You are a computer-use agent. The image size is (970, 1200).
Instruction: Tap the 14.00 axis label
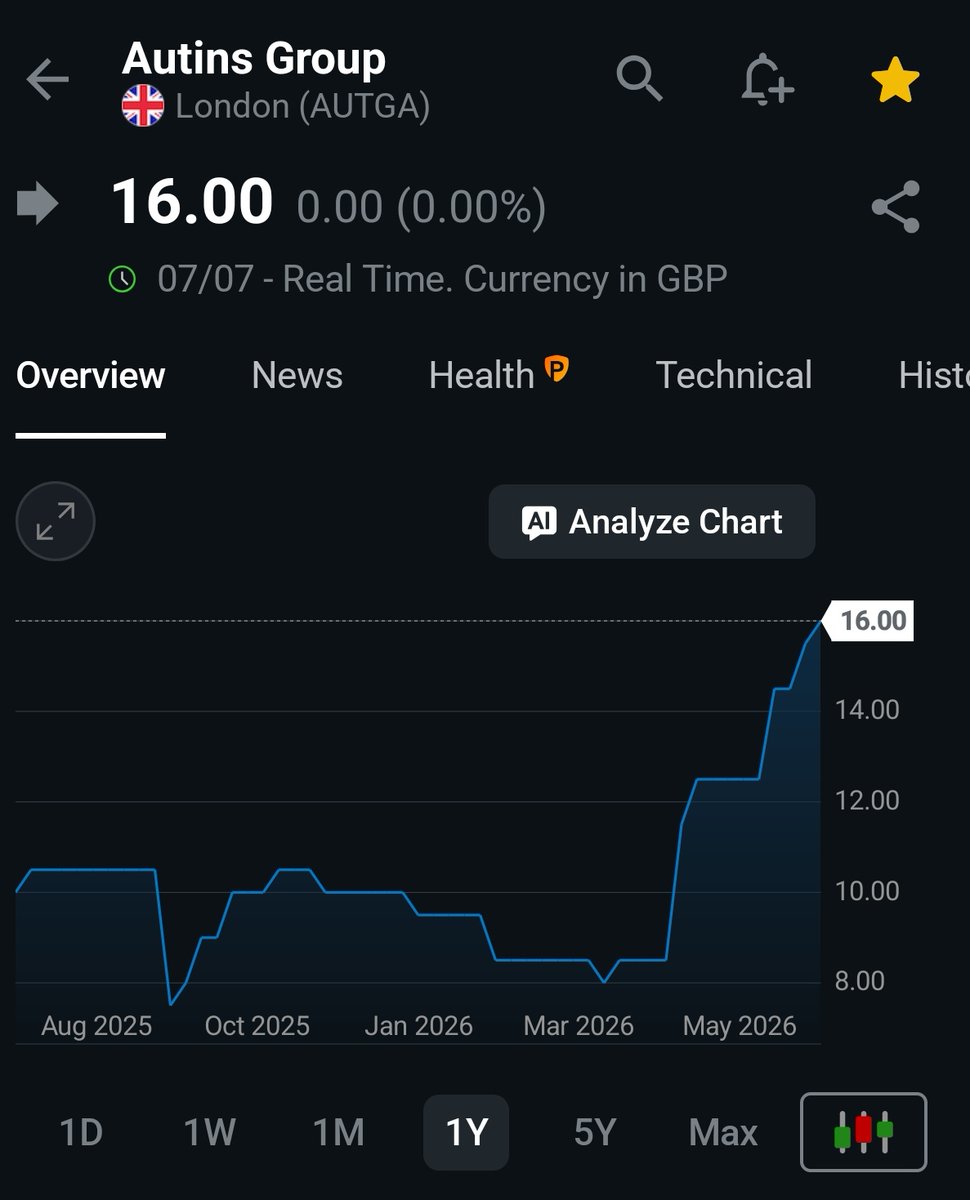tap(868, 710)
